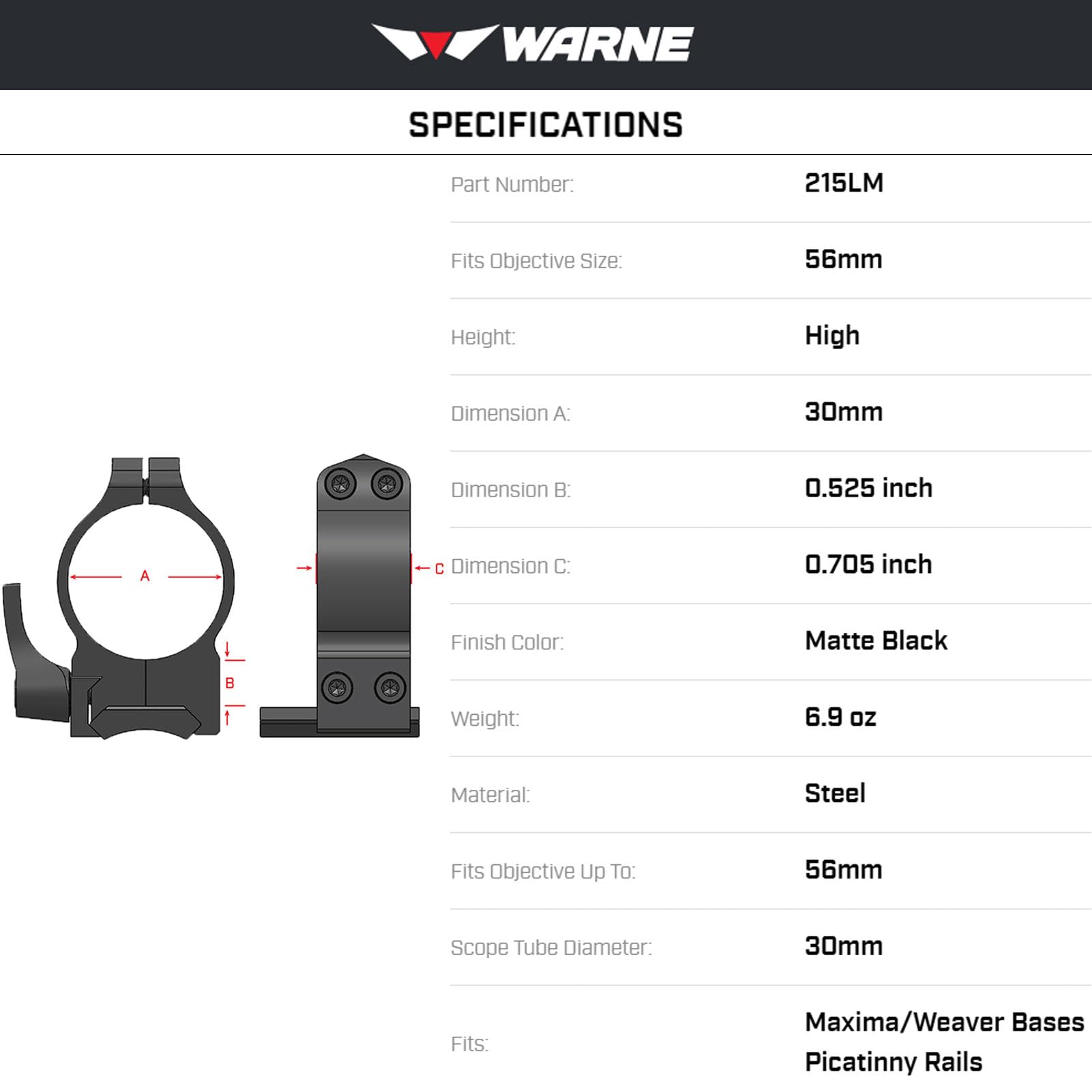Click the 'Maxima/Weaver Bases' text
The image size is (1092, 1092).
click(945, 1022)
